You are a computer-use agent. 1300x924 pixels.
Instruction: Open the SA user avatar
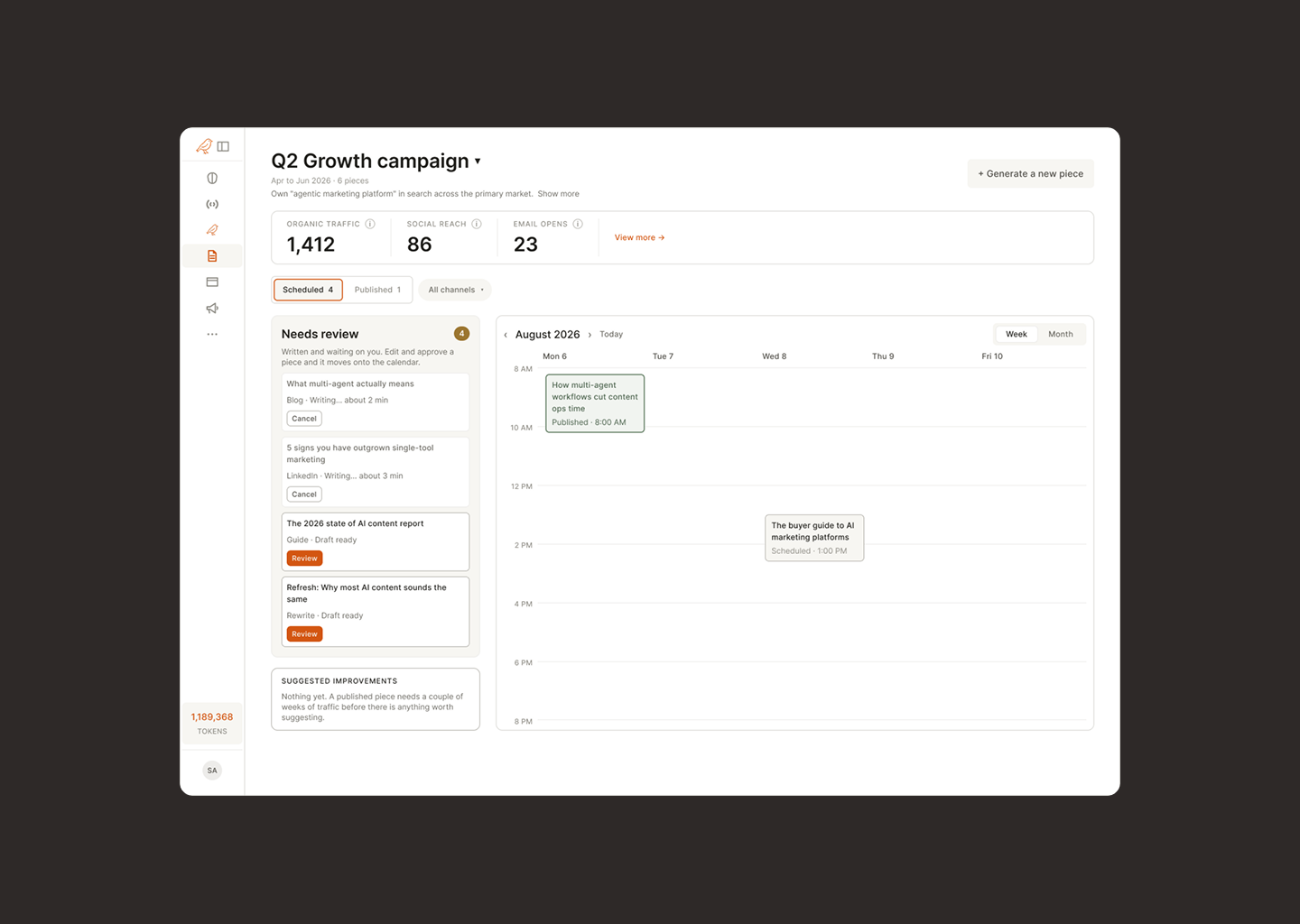pyautogui.click(x=212, y=770)
